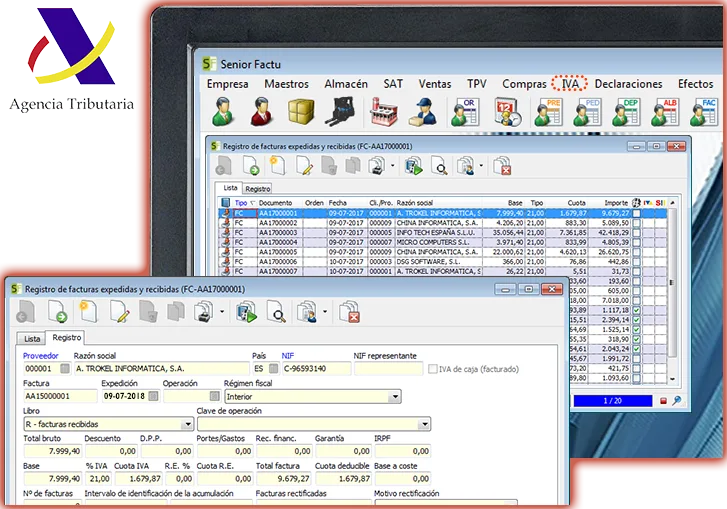The image size is (727, 509).
Task: Open the ALB albaranes icon
Action: [x=665, y=112]
